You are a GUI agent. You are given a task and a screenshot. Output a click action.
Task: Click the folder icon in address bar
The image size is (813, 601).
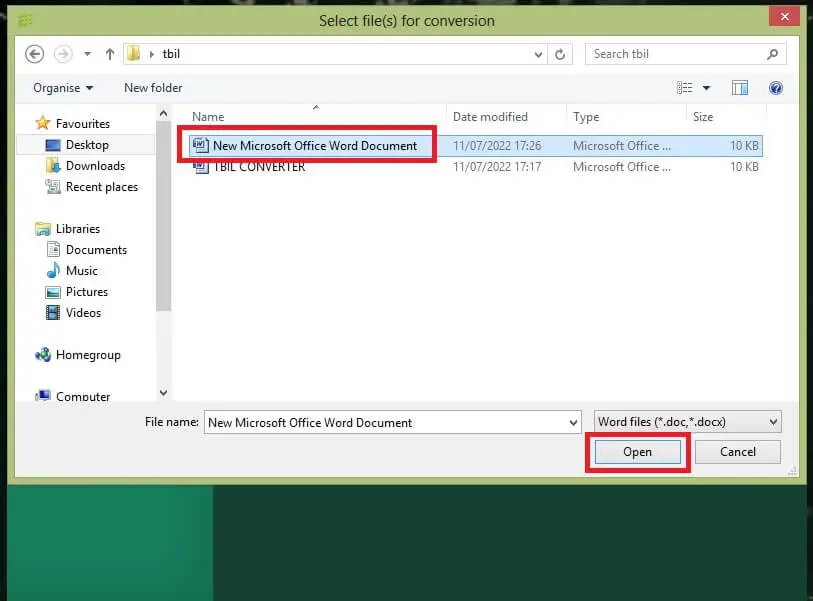pyautogui.click(x=134, y=53)
